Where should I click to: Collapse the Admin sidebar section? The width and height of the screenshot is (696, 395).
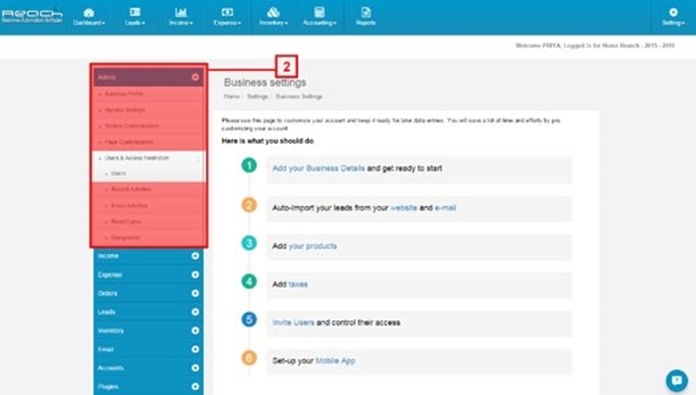click(195, 77)
